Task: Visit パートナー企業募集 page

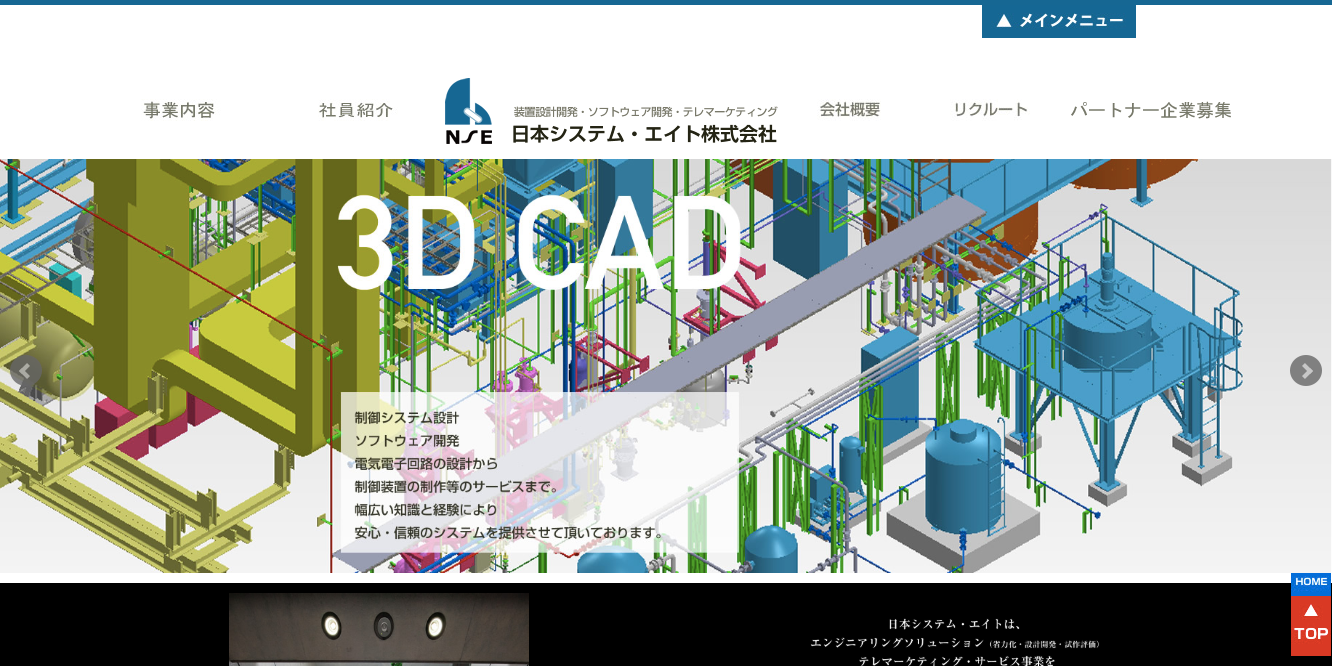Action: [x=1151, y=110]
